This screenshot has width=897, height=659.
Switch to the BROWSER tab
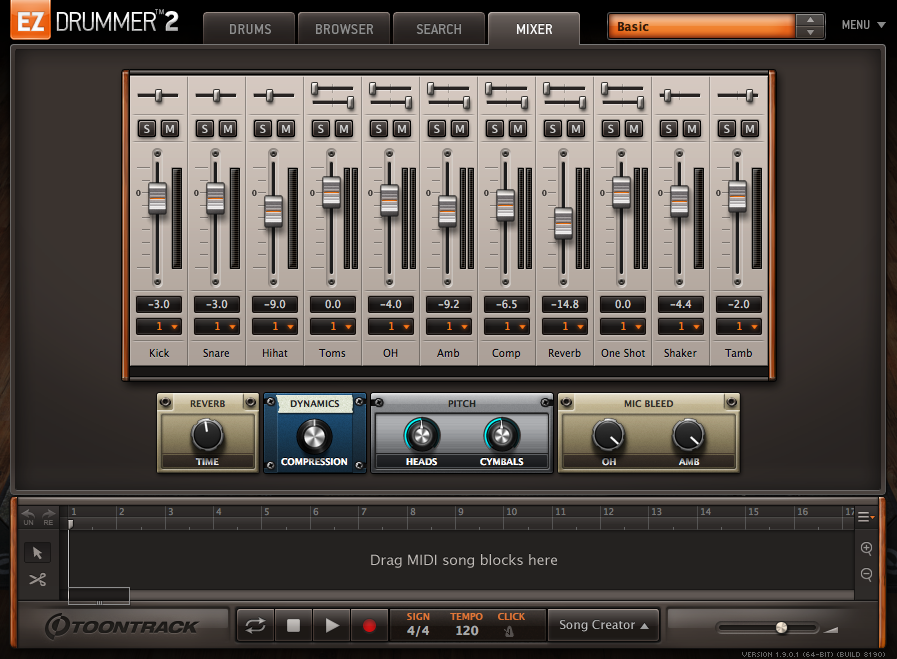(343, 28)
